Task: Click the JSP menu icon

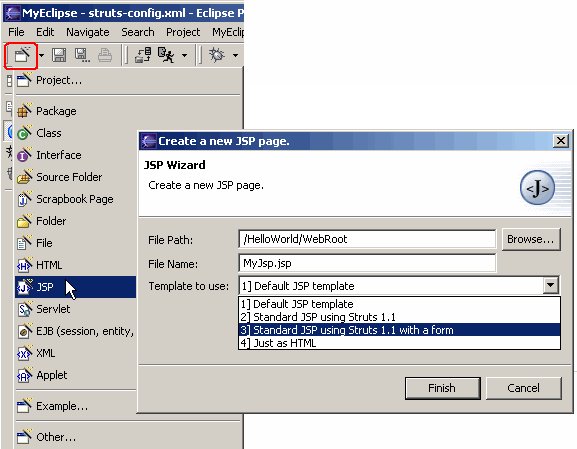Action: click(24, 287)
